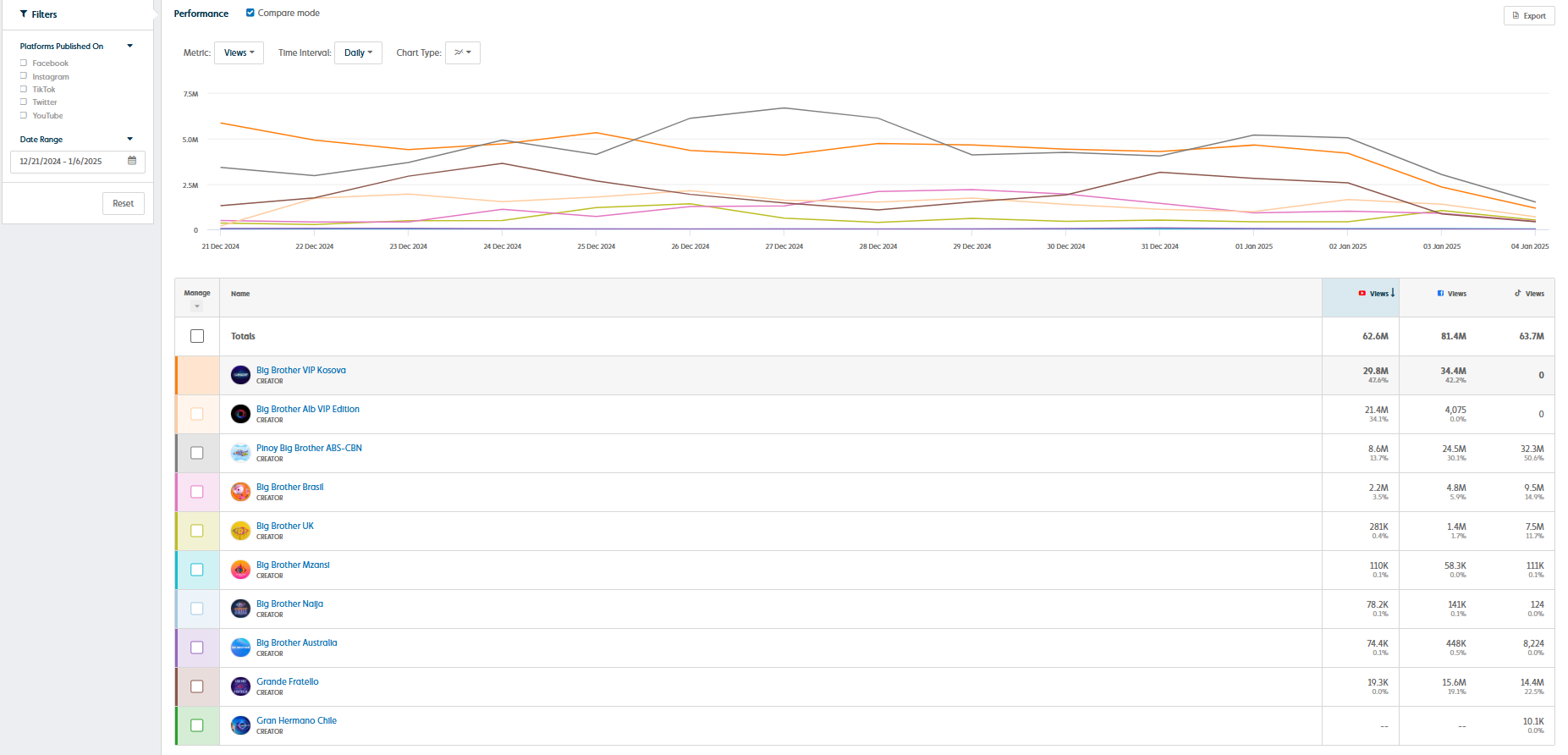This screenshot has width=1568, height=755.
Task: Click the Reset filters button
Action: (x=124, y=203)
